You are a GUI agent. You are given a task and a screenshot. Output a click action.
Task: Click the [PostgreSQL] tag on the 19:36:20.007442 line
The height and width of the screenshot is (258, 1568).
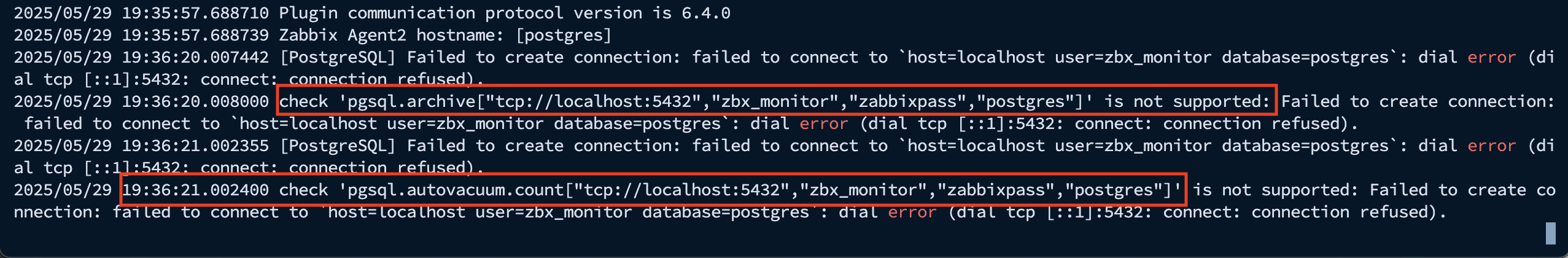[338, 57]
